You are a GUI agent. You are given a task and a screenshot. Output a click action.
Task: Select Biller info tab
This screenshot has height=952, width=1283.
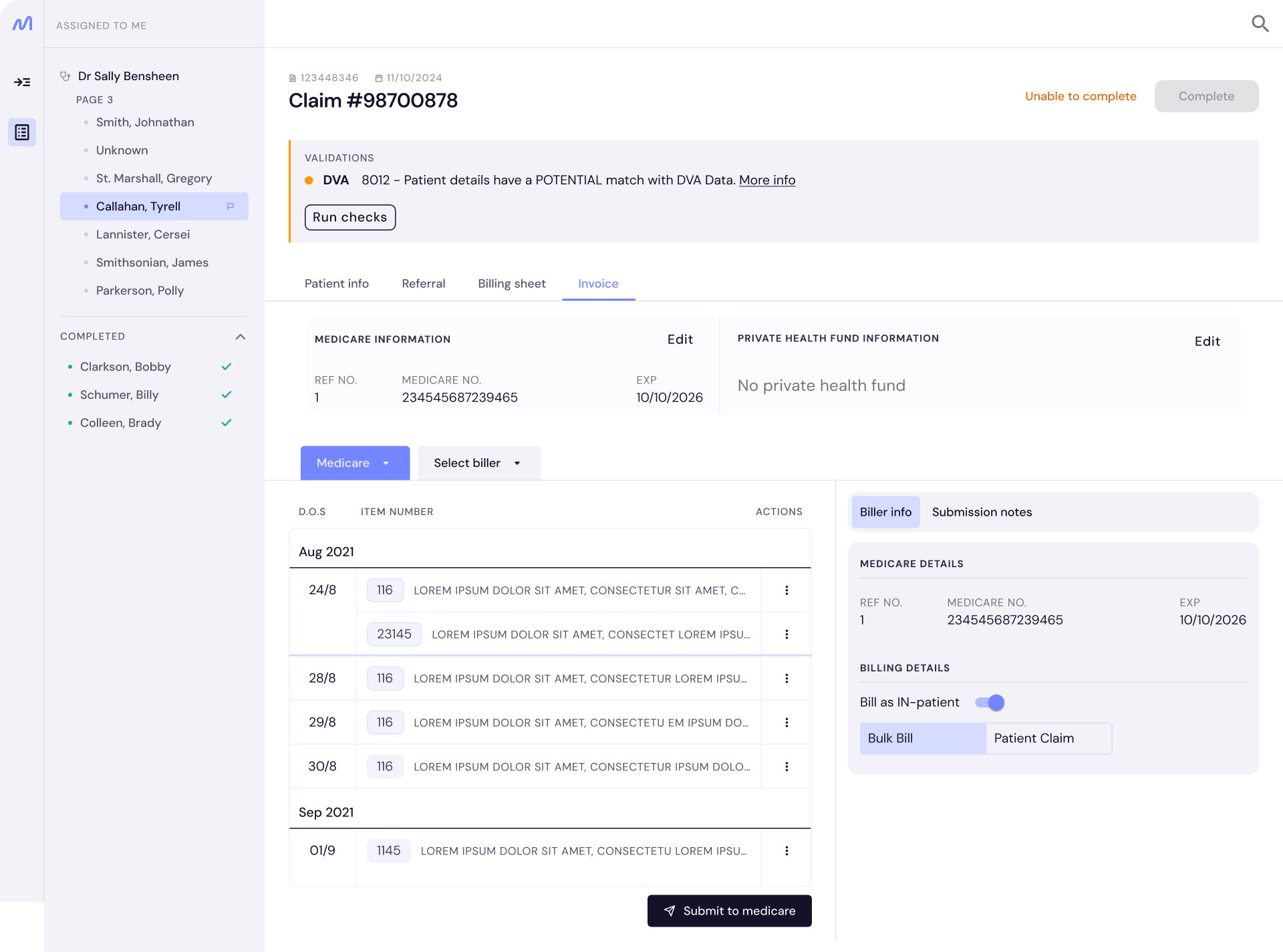pyautogui.click(x=885, y=512)
